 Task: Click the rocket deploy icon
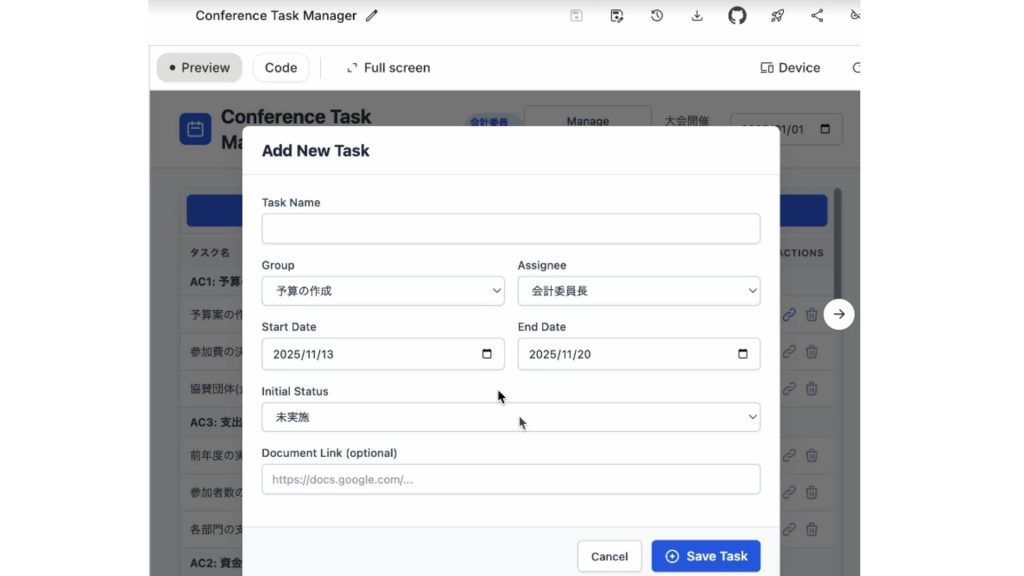(x=777, y=16)
